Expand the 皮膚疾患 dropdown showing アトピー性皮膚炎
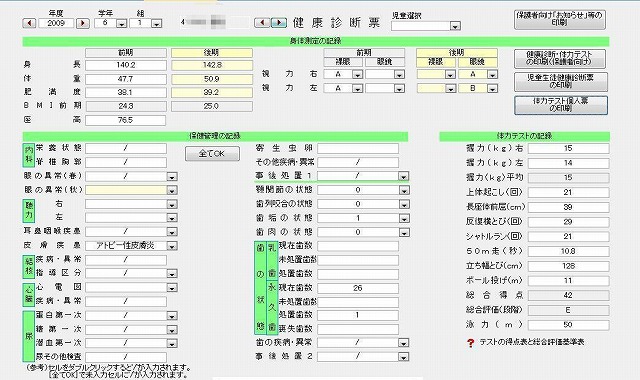This screenshot has width=640, height=380. point(172,246)
